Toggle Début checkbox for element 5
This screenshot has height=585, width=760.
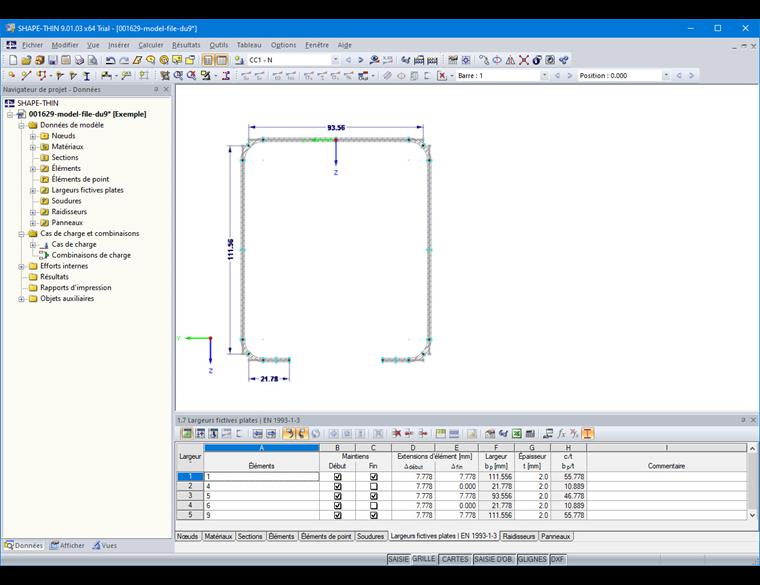tap(337, 496)
